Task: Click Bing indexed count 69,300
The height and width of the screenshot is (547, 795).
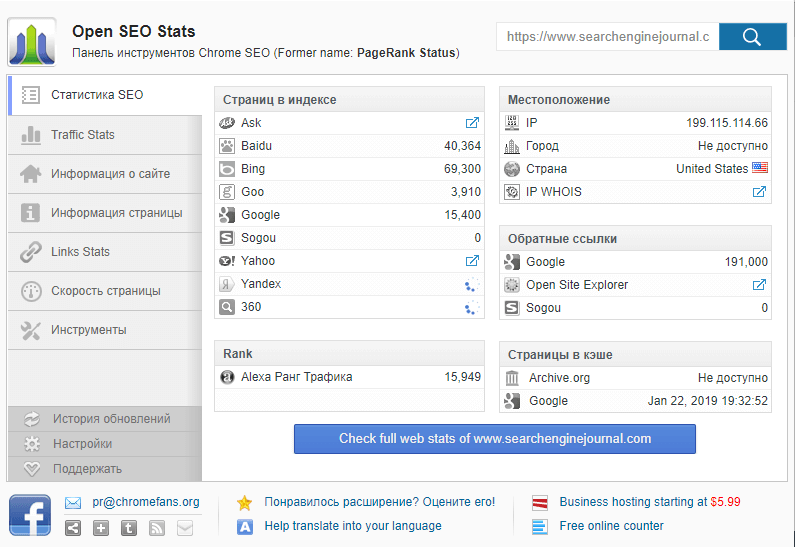Action: coord(462,169)
